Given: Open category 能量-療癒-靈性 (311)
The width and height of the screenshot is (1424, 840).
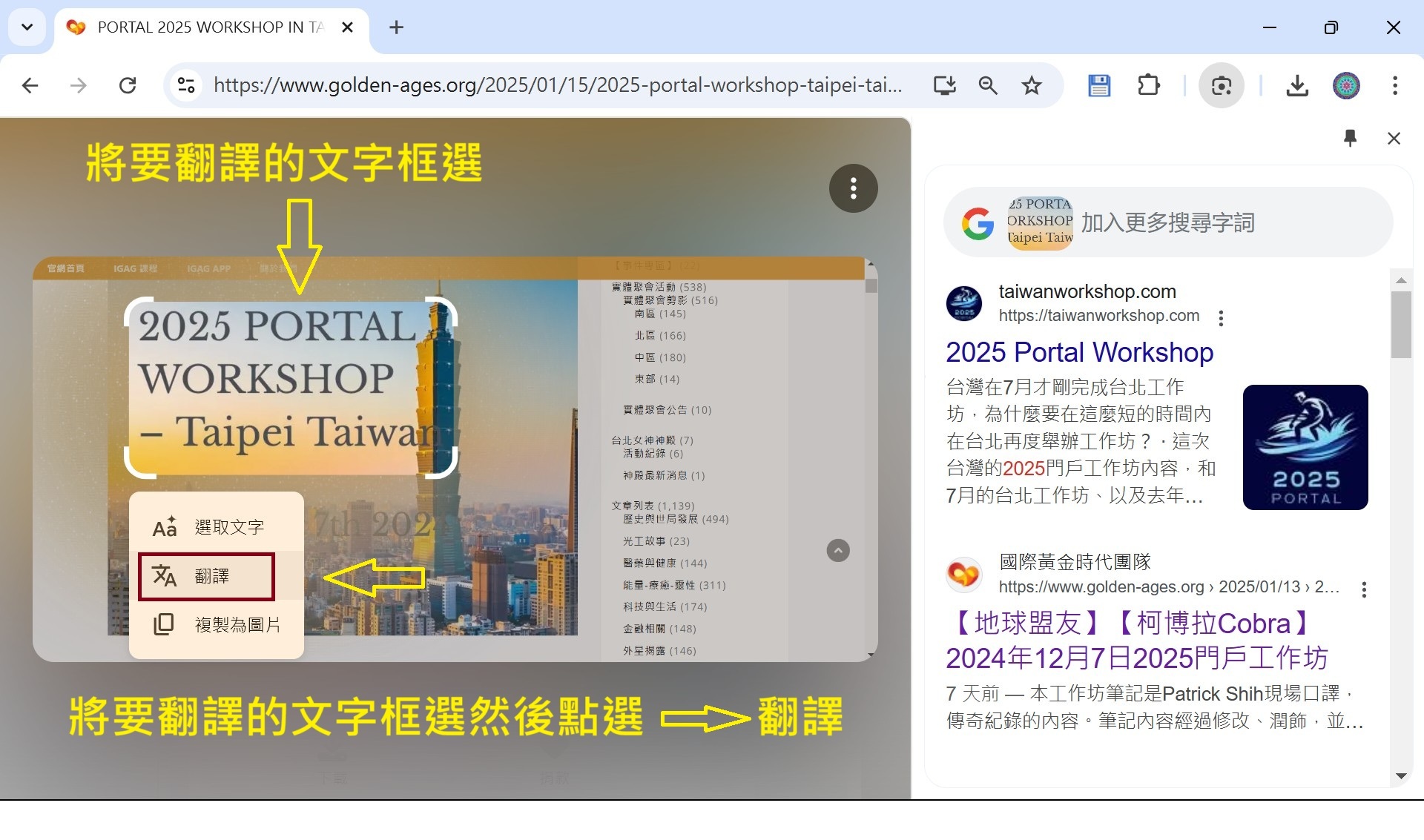Looking at the screenshot, I should (674, 585).
